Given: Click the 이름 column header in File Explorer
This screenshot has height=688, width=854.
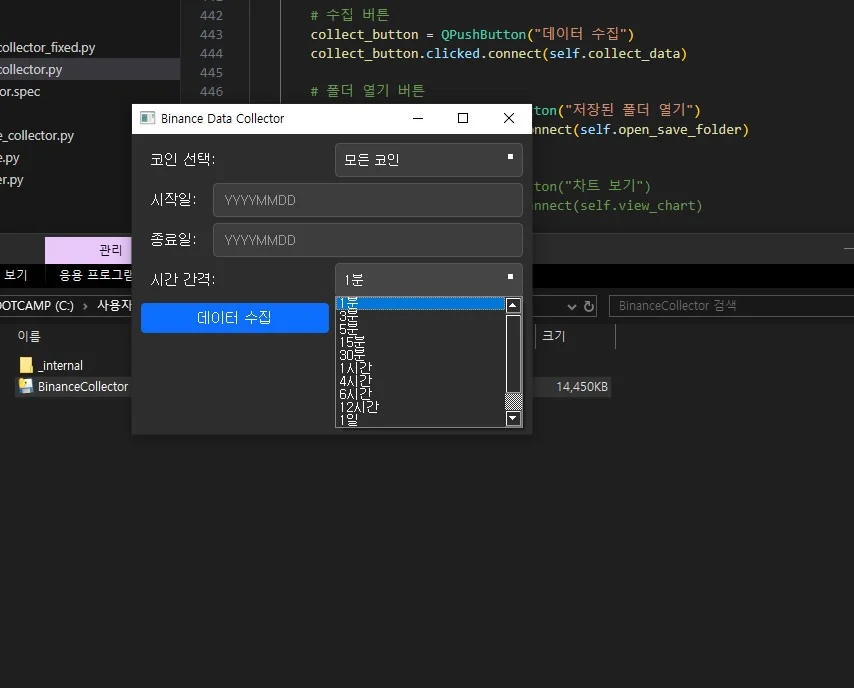Looking at the screenshot, I should (29, 336).
